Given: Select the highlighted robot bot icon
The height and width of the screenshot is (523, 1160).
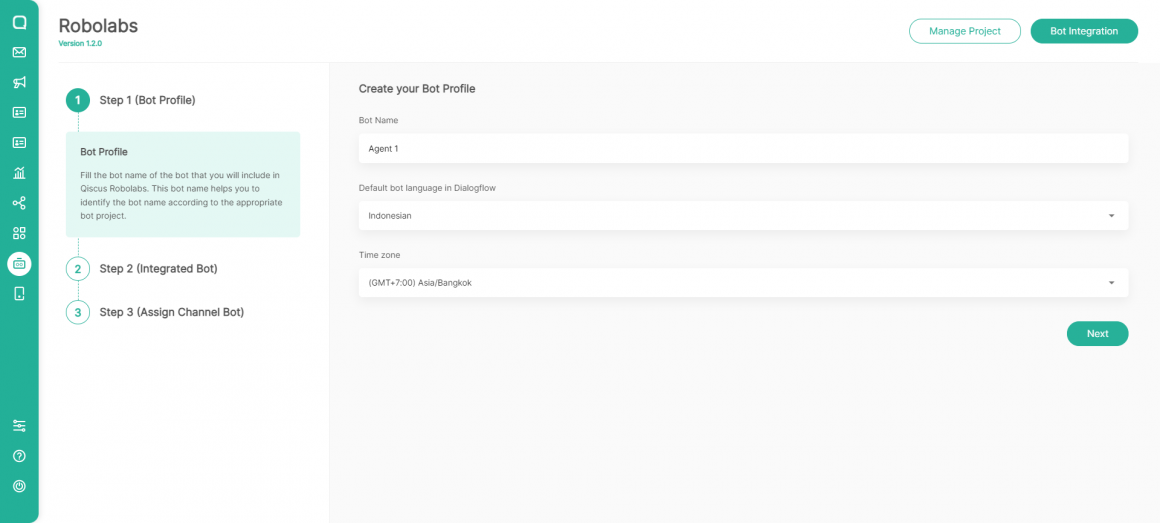Looking at the screenshot, I should [19, 263].
